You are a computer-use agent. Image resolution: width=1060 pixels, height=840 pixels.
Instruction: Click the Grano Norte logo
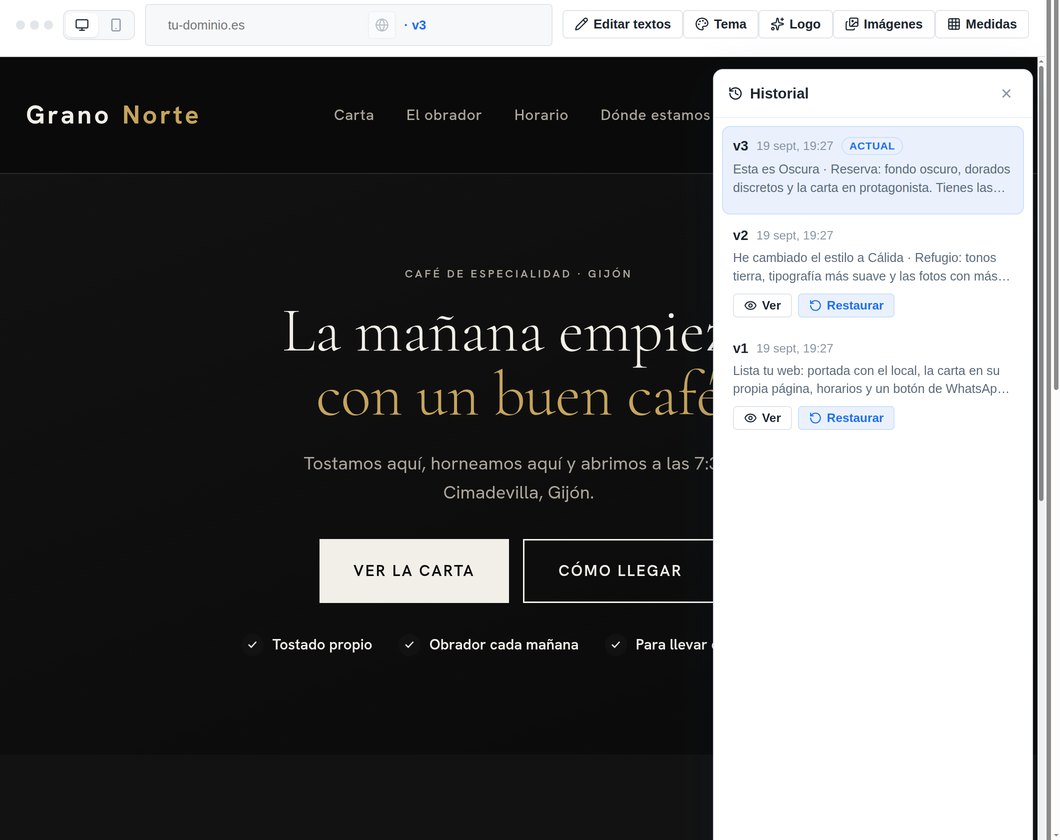(x=112, y=115)
